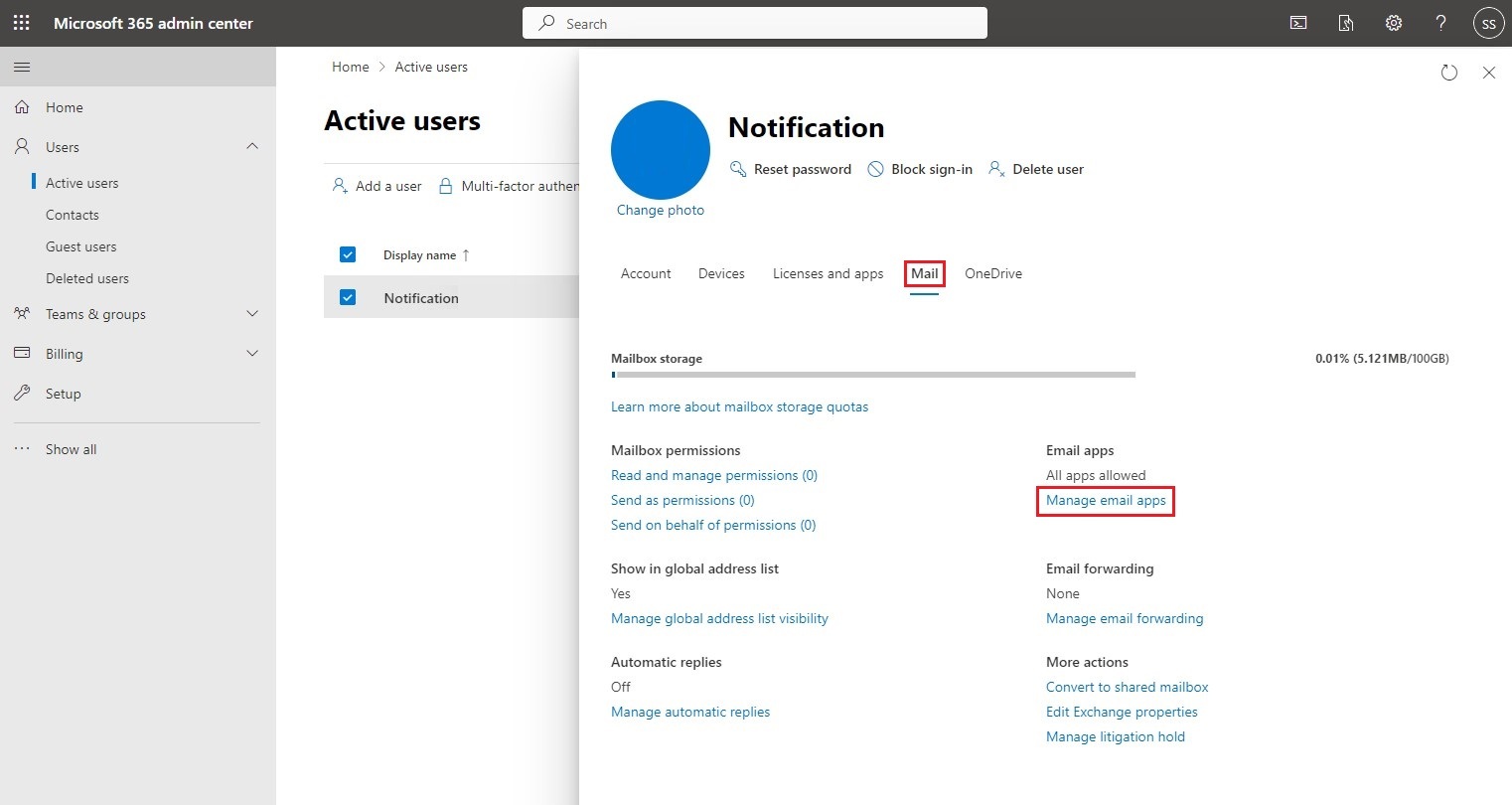Click inside the Search field
The height and width of the screenshot is (805, 1512).
754,22
